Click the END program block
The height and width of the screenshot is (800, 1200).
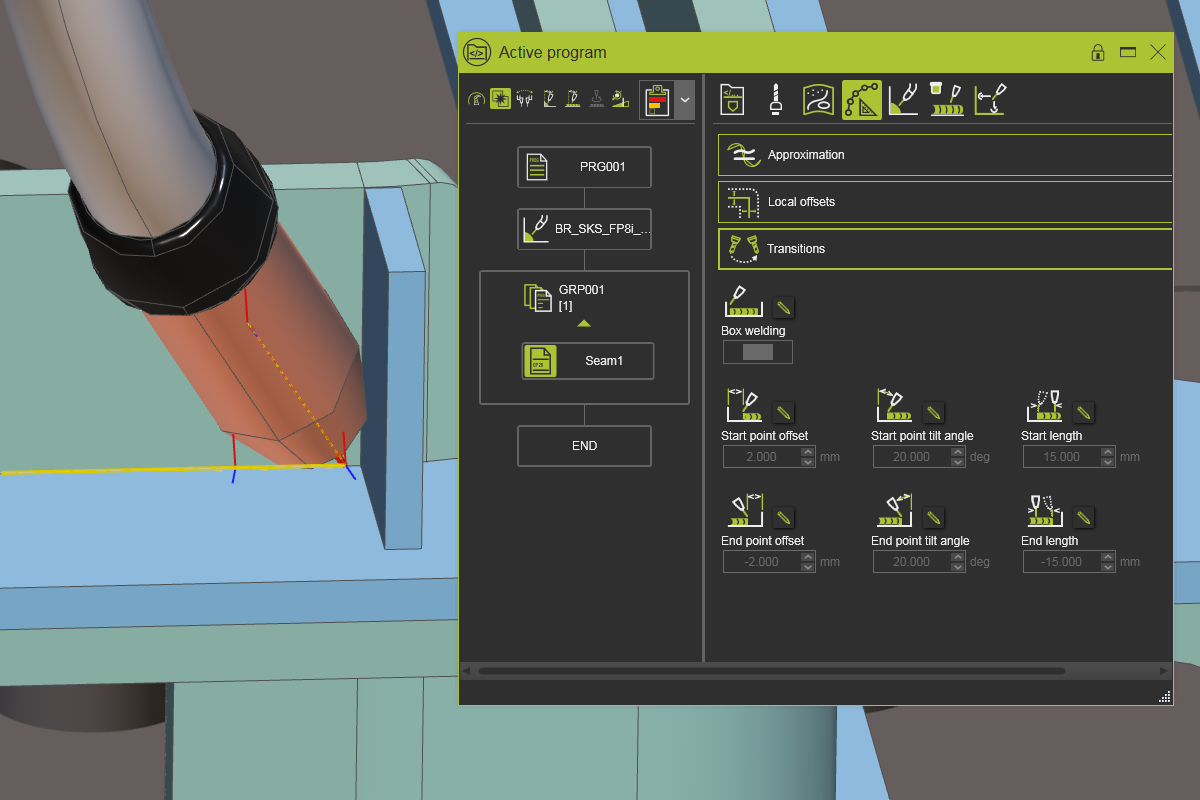point(584,445)
